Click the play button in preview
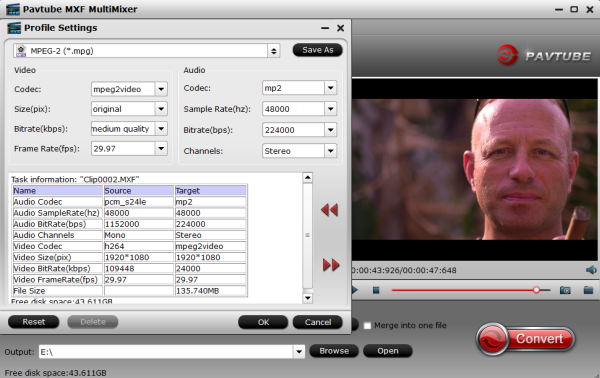 click(355, 290)
